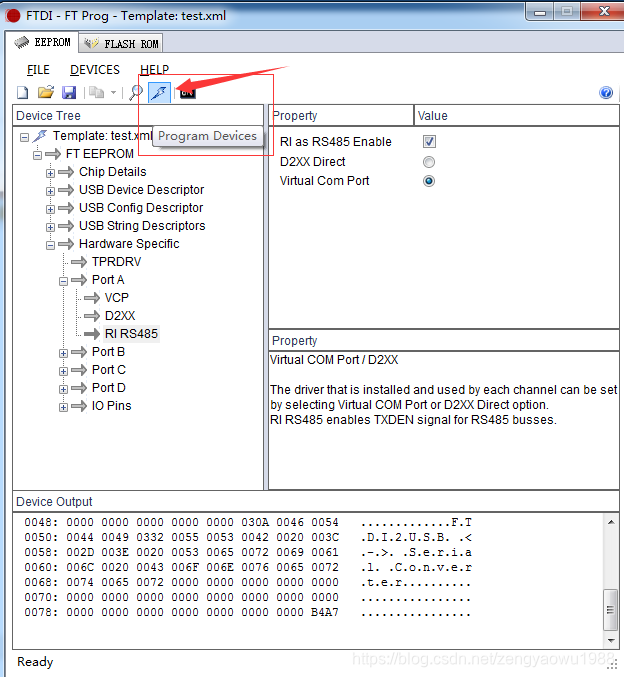Select Hardware Specific tree item
Image resolution: width=624 pixels, height=677 pixels.
click(x=129, y=244)
